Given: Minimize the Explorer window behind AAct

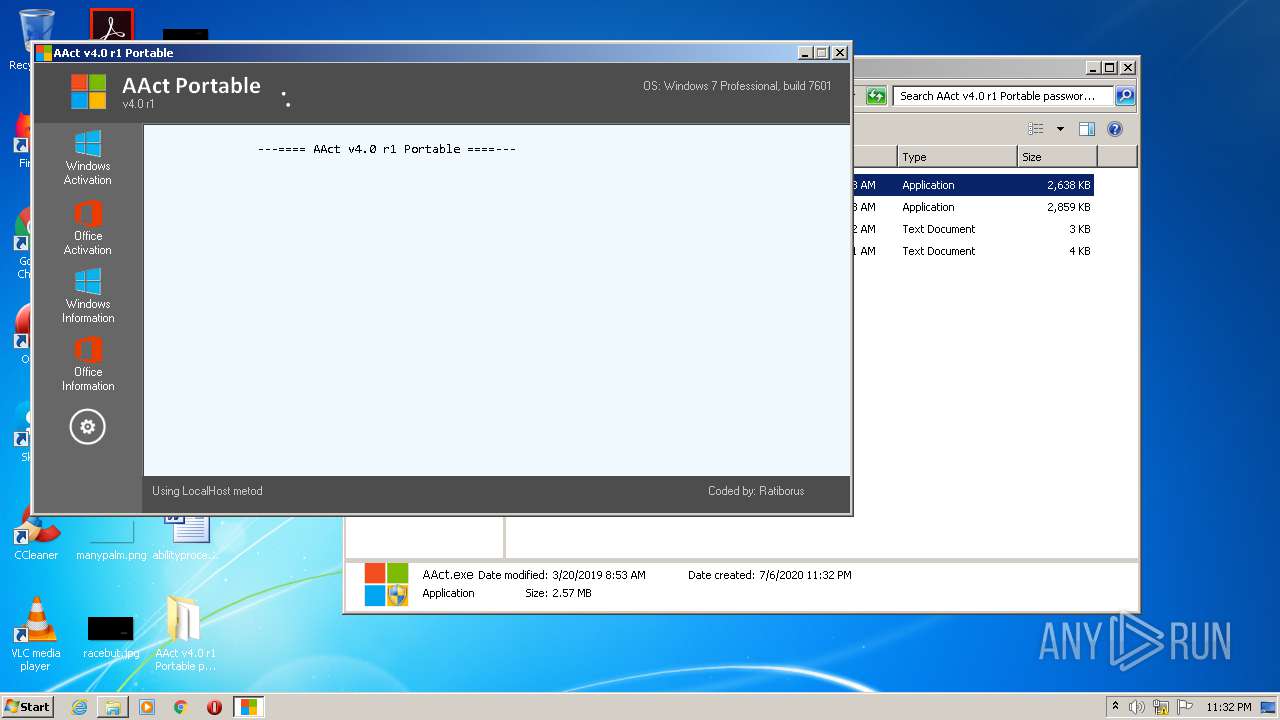Looking at the screenshot, I should [x=1093, y=68].
